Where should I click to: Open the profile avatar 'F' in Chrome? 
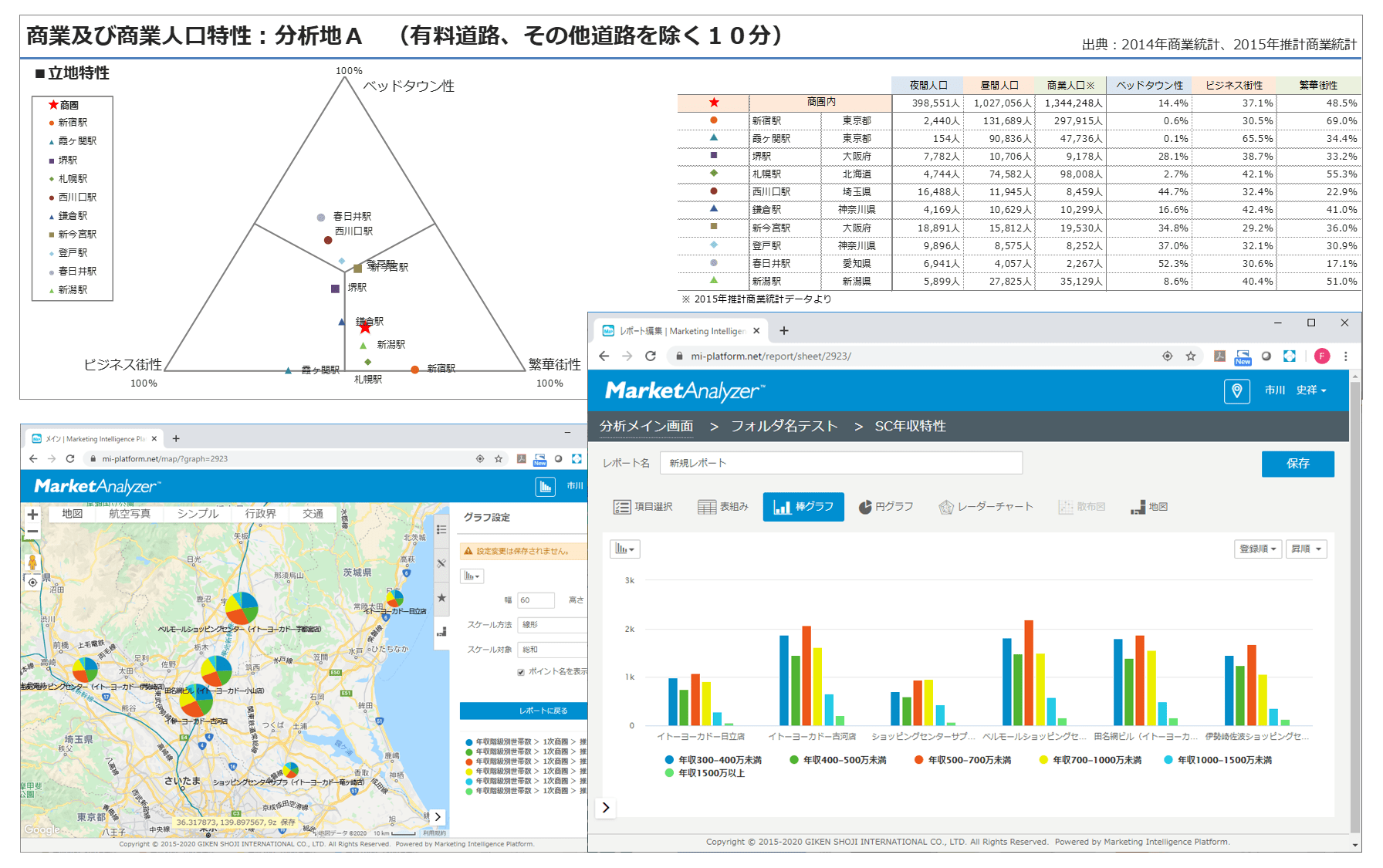1322,356
